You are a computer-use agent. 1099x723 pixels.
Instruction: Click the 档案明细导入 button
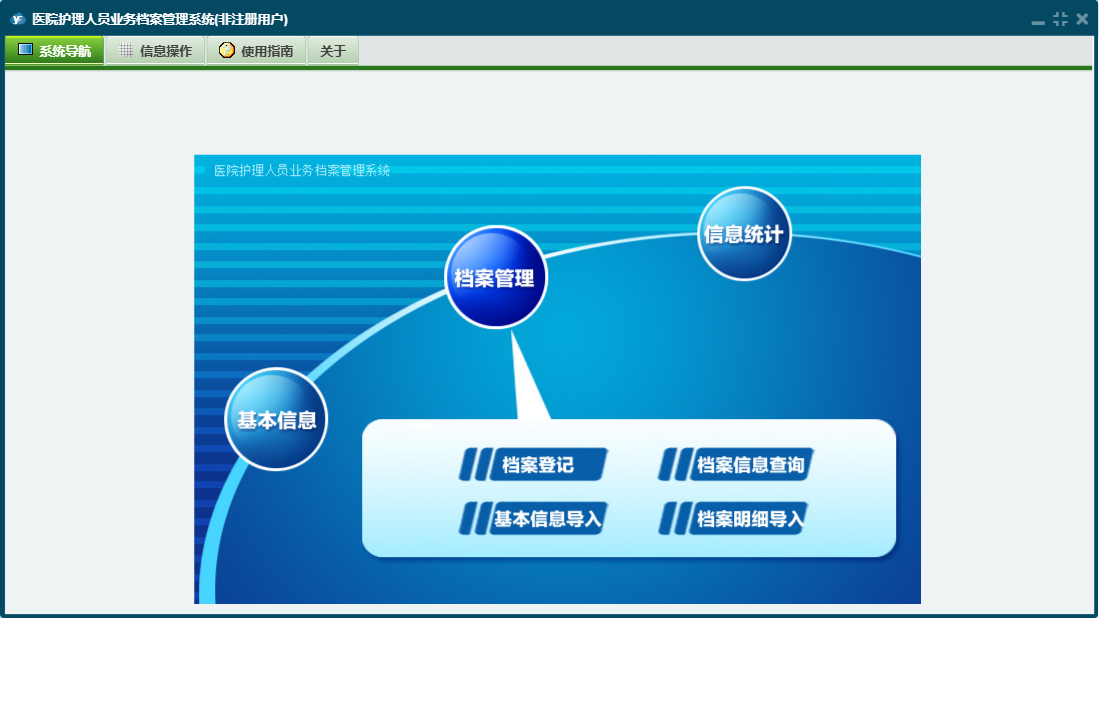734,518
